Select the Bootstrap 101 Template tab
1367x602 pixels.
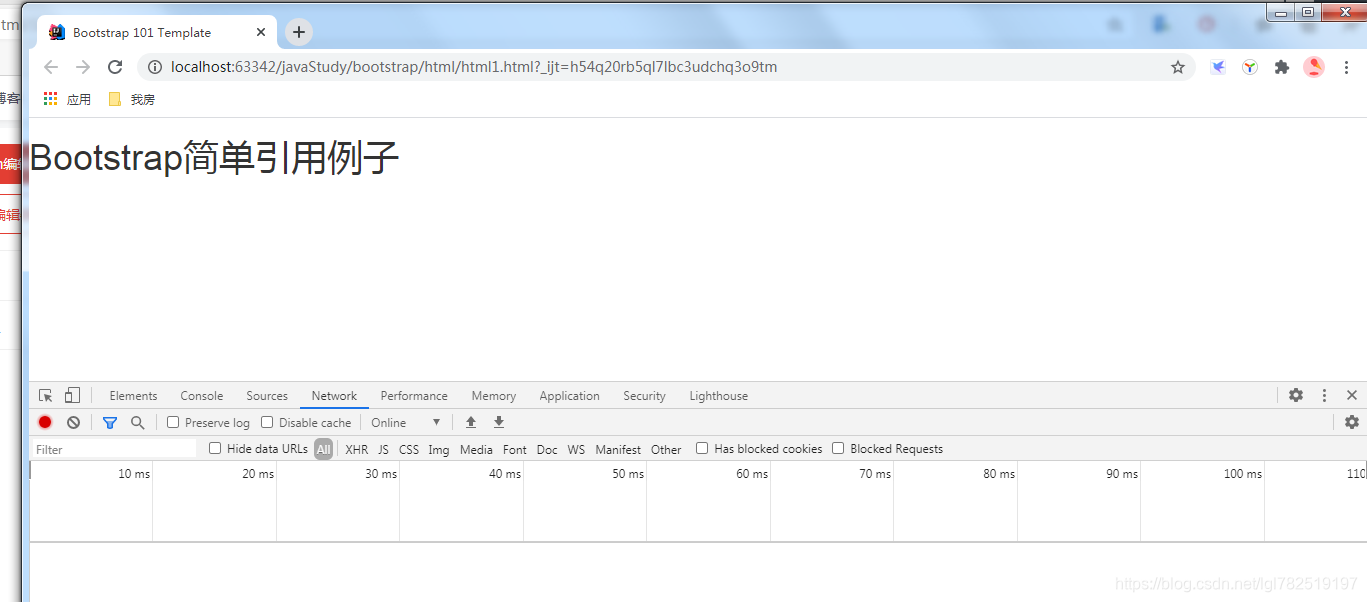click(155, 32)
